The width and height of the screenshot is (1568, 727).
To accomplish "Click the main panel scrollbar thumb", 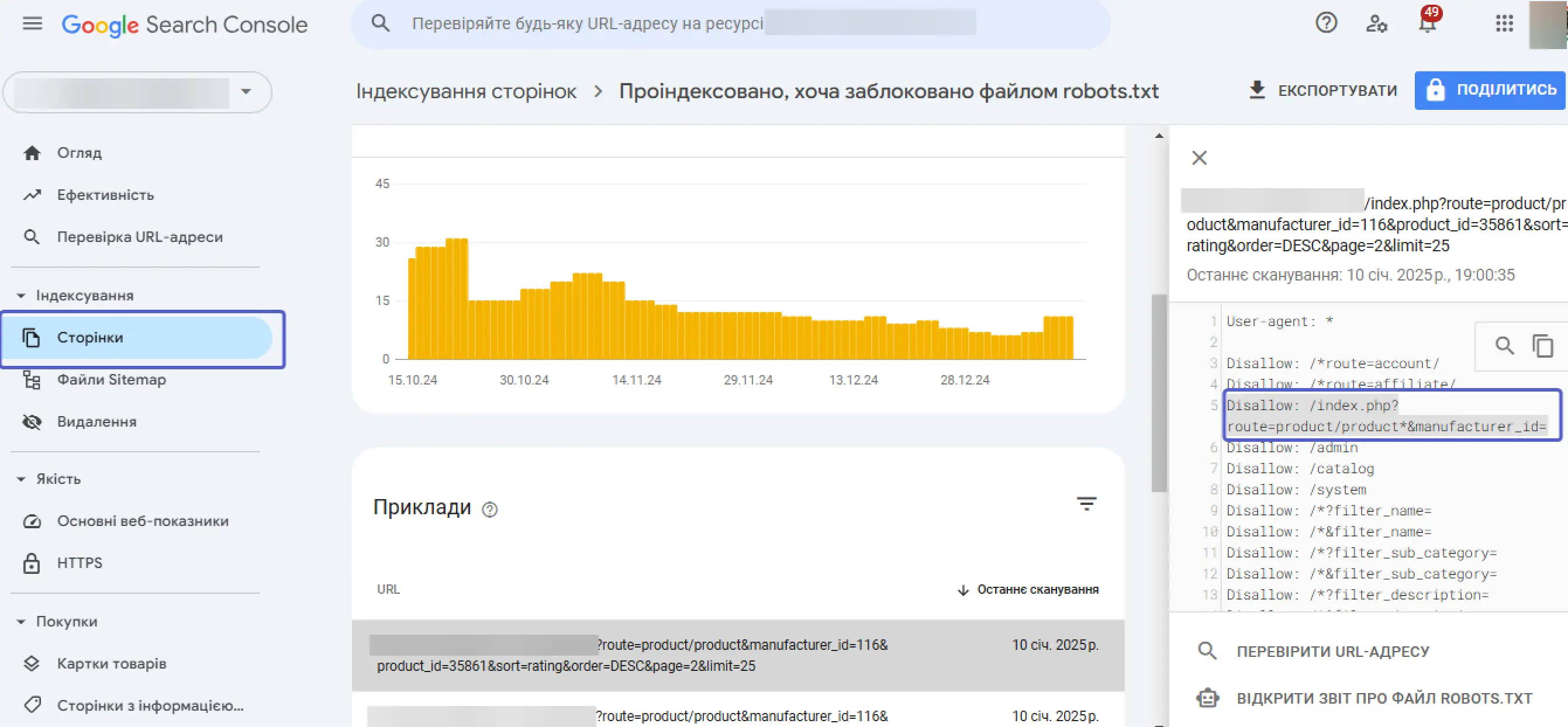I will point(1159,393).
